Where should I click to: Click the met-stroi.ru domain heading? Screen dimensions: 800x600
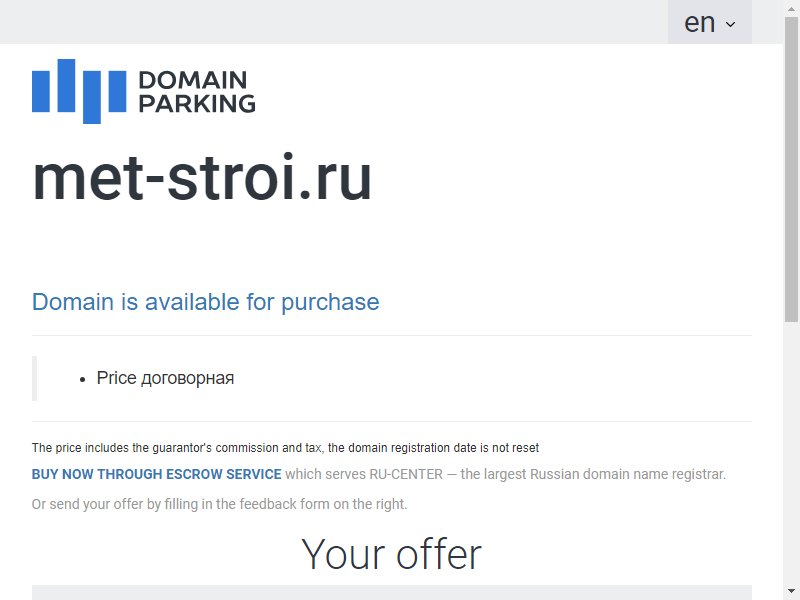click(x=202, y=178)
